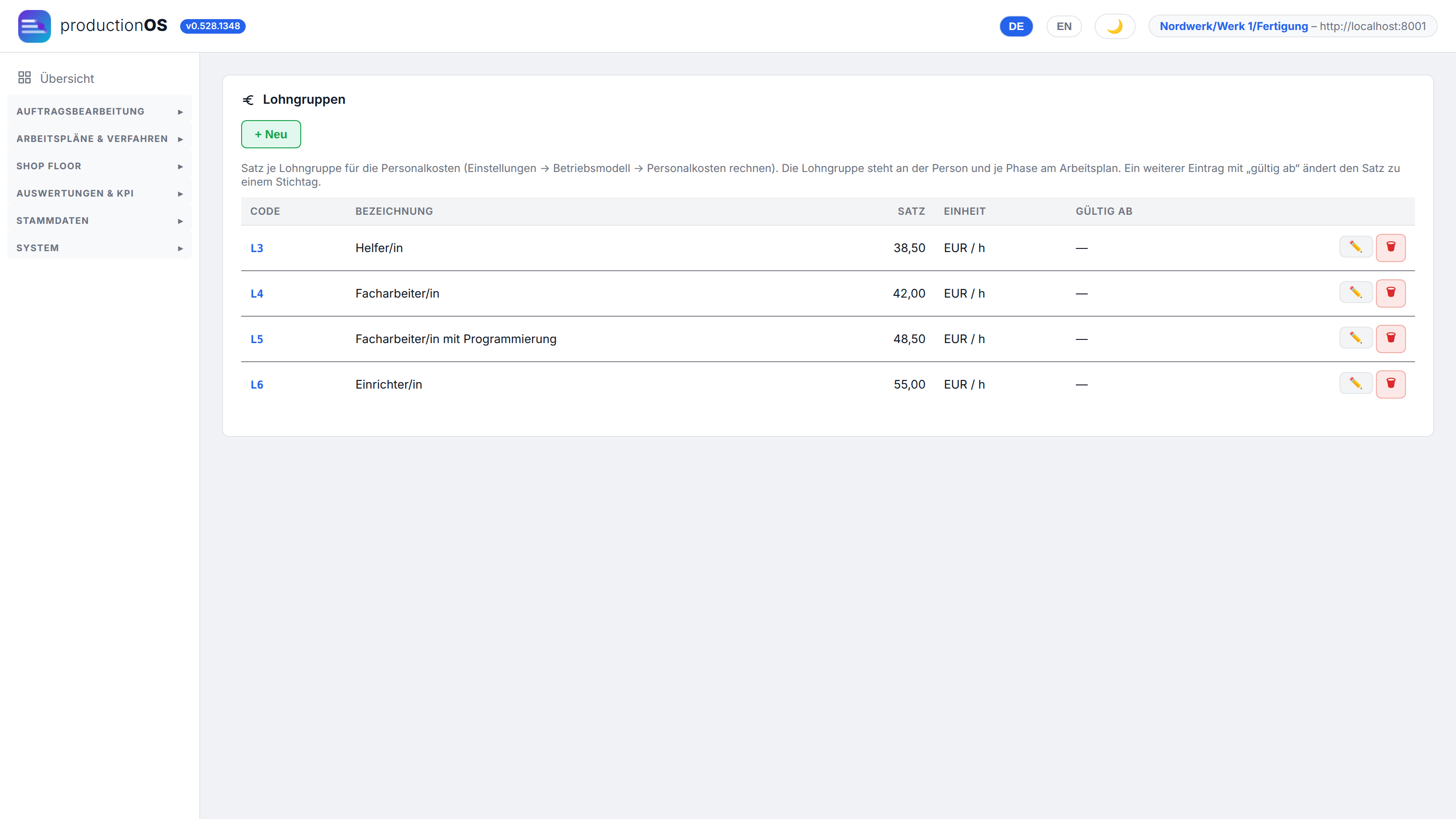
Task: Edit the L5 Programmierung row pencil
Action: click(1356, 338)
